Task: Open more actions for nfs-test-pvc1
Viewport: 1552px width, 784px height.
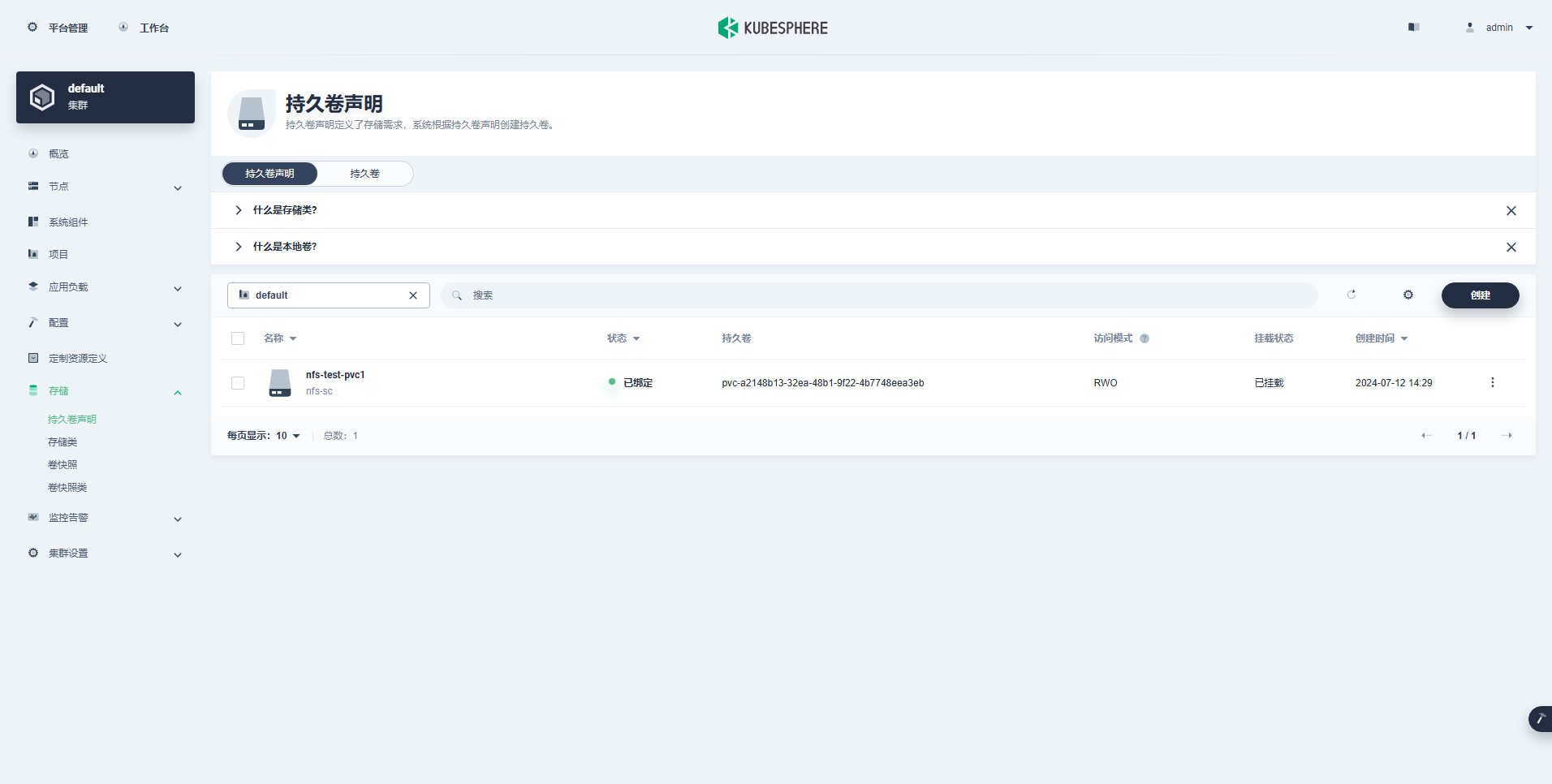Action: pos(1492,382)
